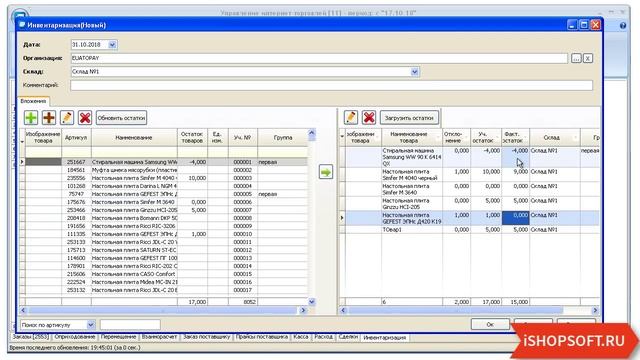The width and height of the screenshot is (640, 360).
Task: Open the 'Поиск по артикулу' search type dropdown
Action: tap(91, 325)
